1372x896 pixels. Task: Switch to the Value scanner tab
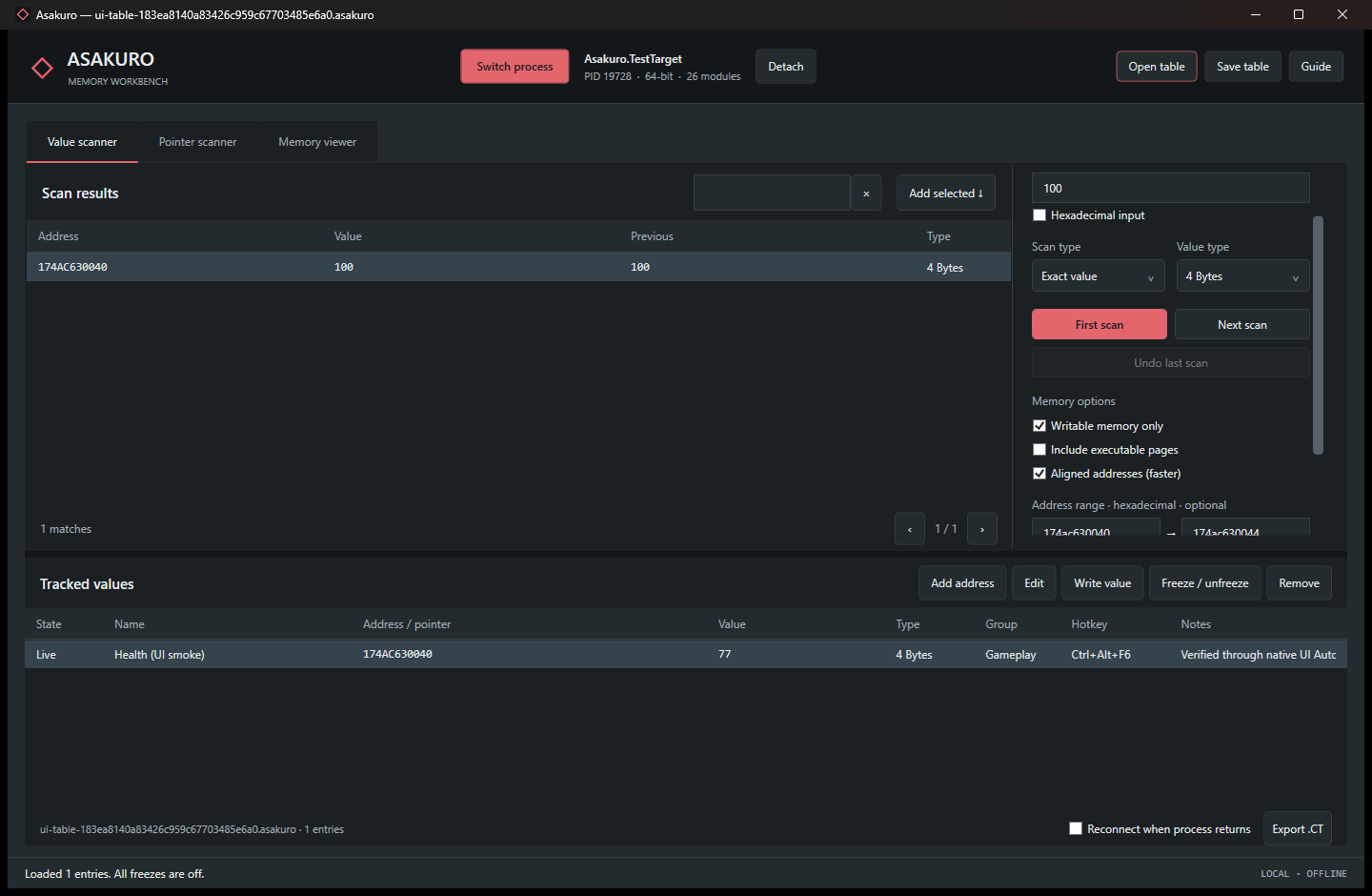coord(82,142)
